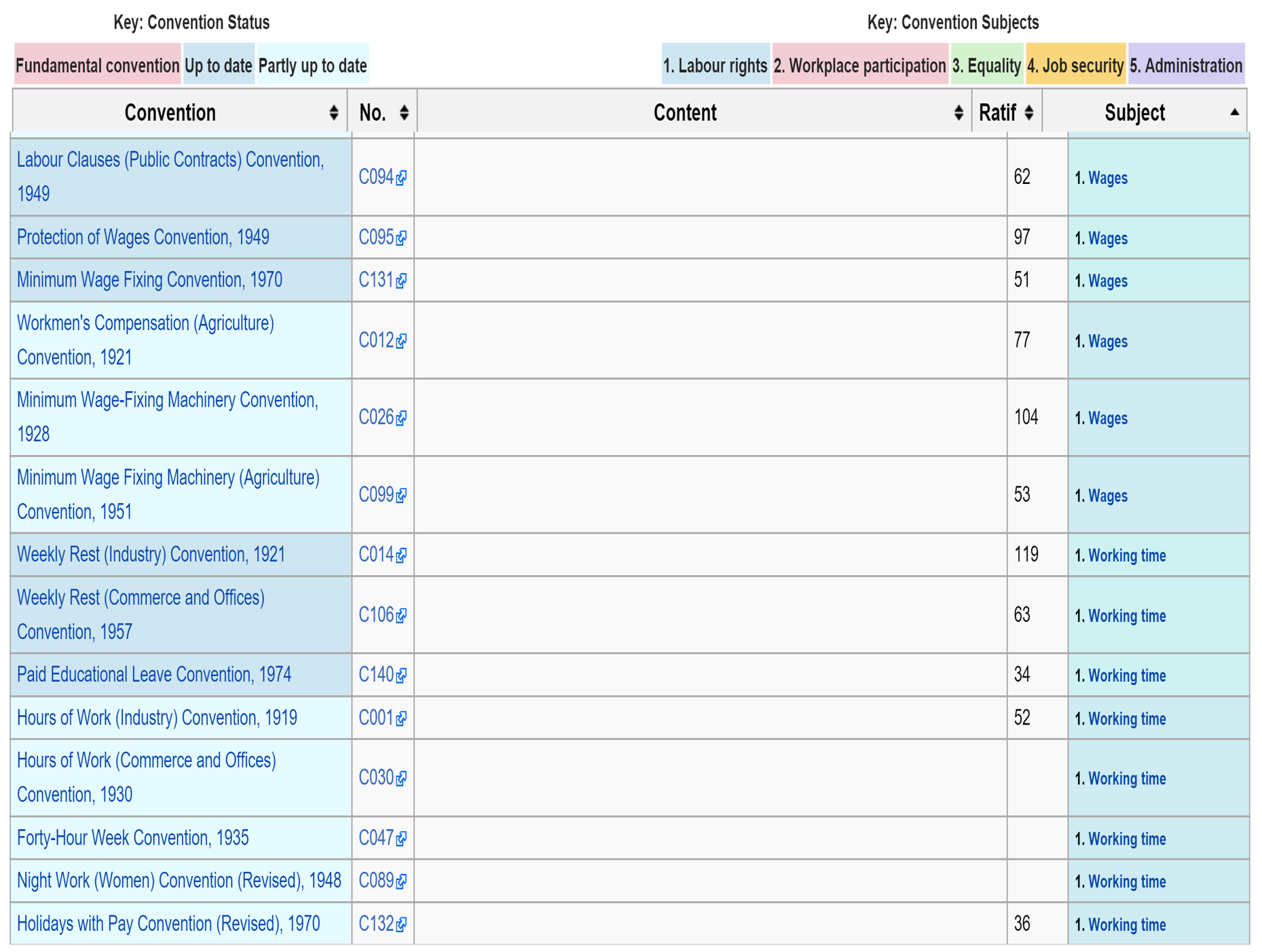
Task: Open Night Work (Women) Convention (Revised), 1948
Action: click(179, 881)
